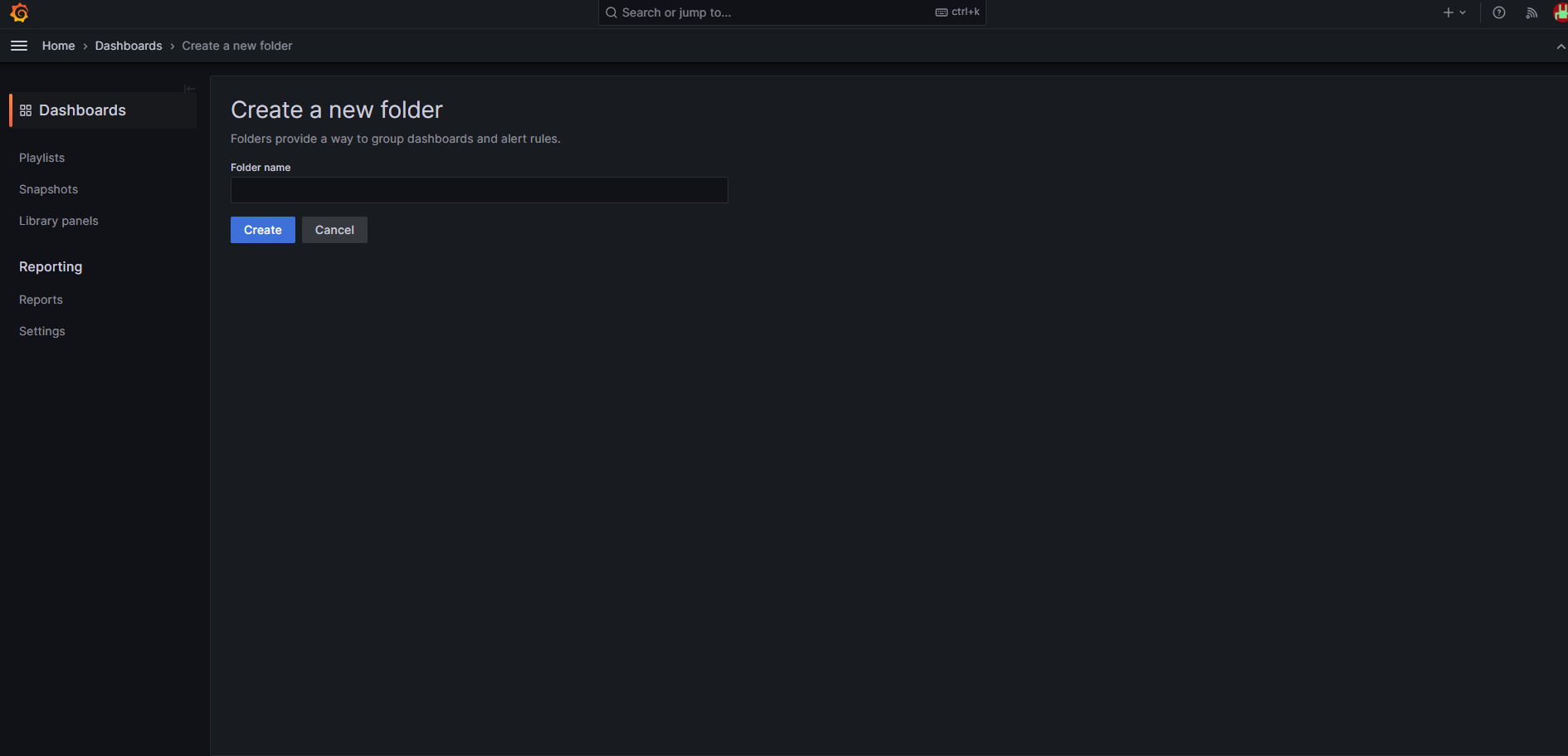Image resolution: width=1568 pixels, height=756 pixels.
Task: Open Playlists in the sidebar
Action: [x=41, y=158]
